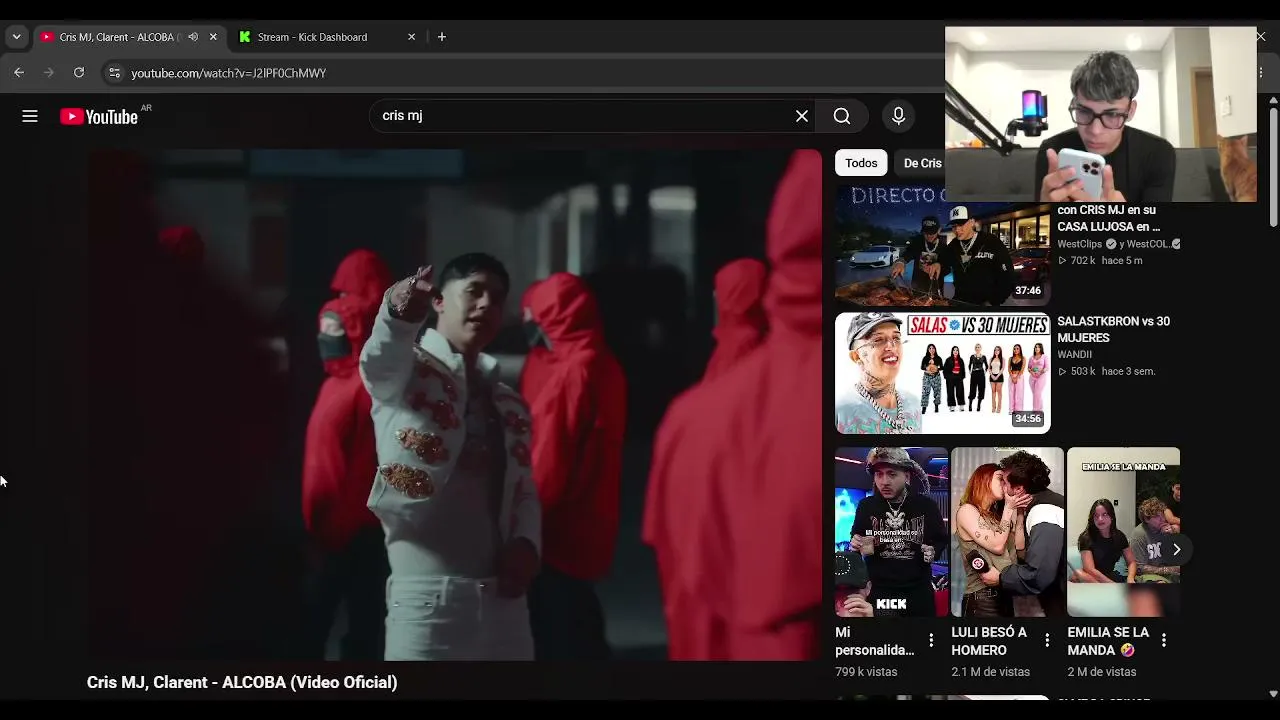The image size is (1280, 720).
Task: Visit the WestClips channel link
Action: pyautogui.click(x=1079, y=244)
